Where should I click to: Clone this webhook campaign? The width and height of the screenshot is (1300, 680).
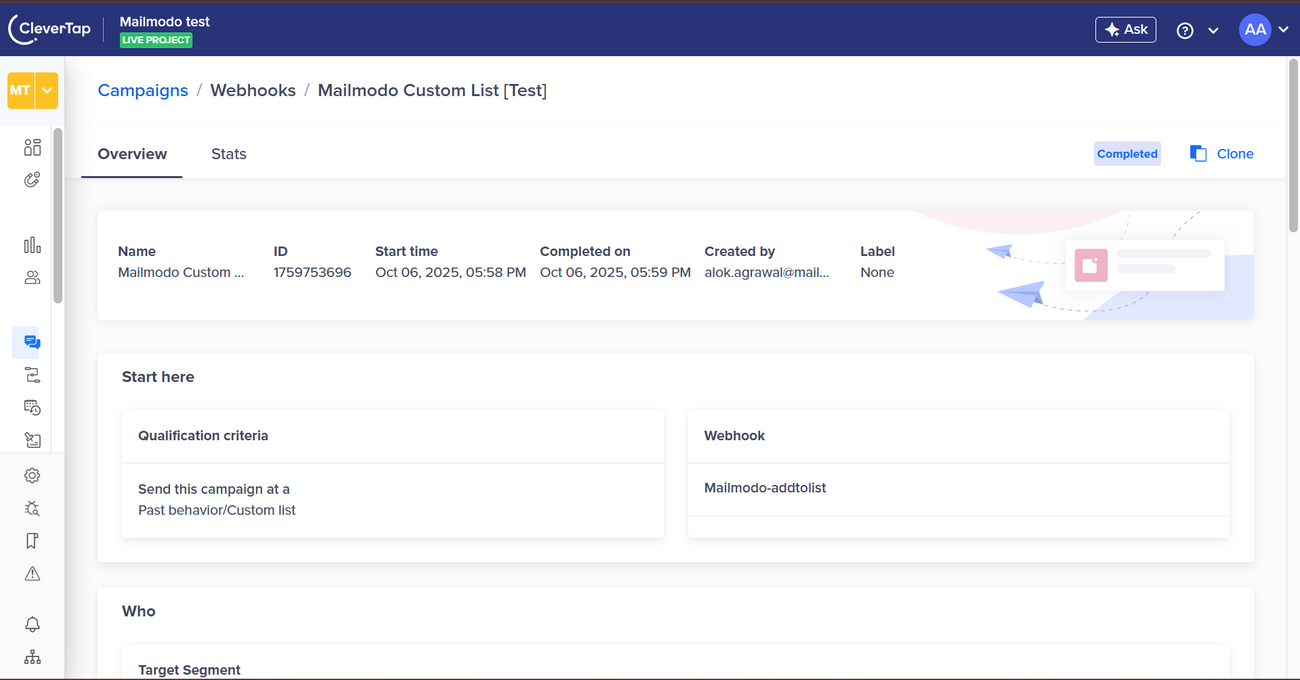(1221, 154)
